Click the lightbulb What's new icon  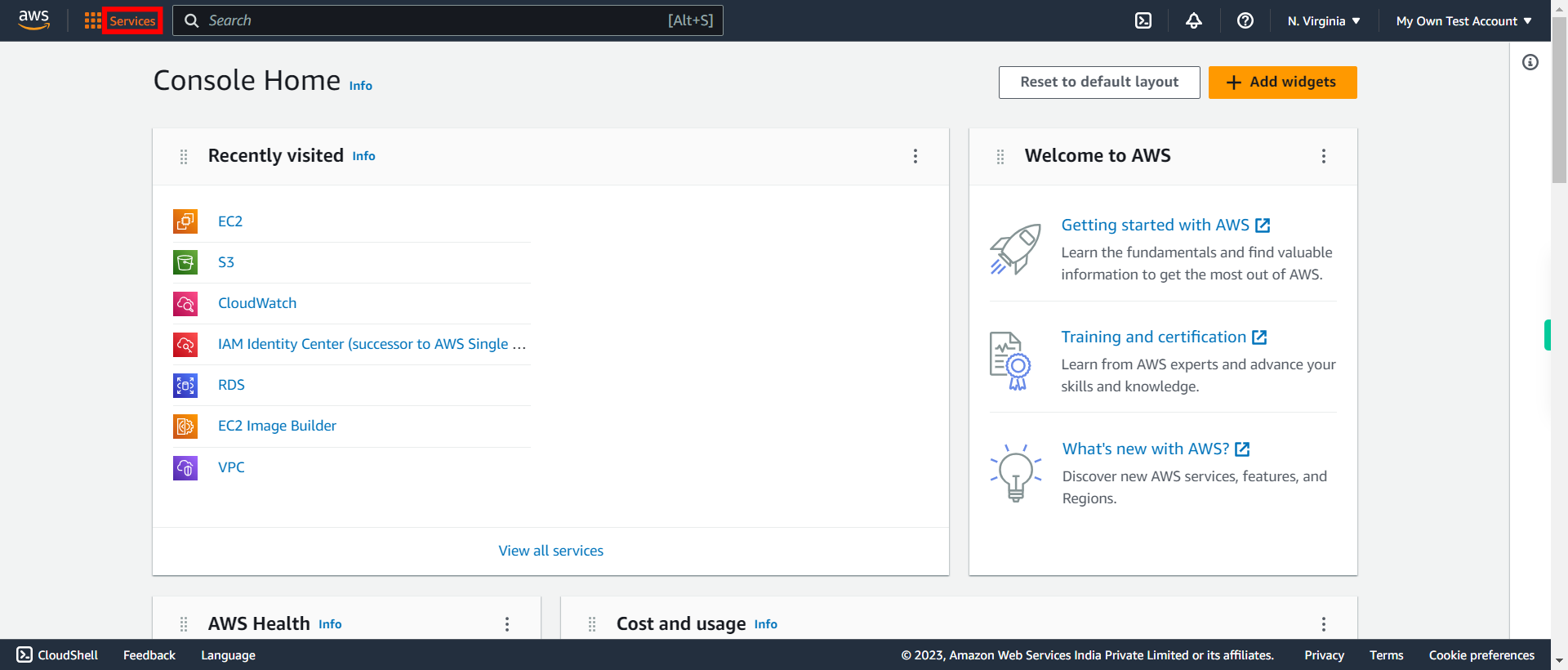[1016, 472]
